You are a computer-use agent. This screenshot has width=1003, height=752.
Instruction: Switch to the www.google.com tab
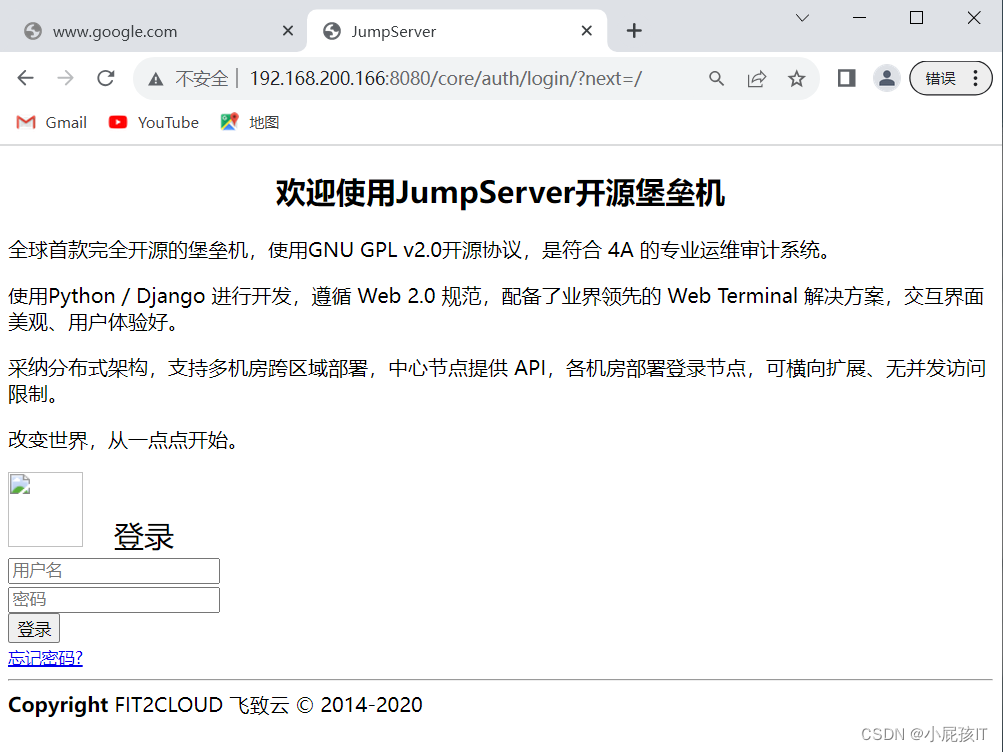tap(140, 31)
